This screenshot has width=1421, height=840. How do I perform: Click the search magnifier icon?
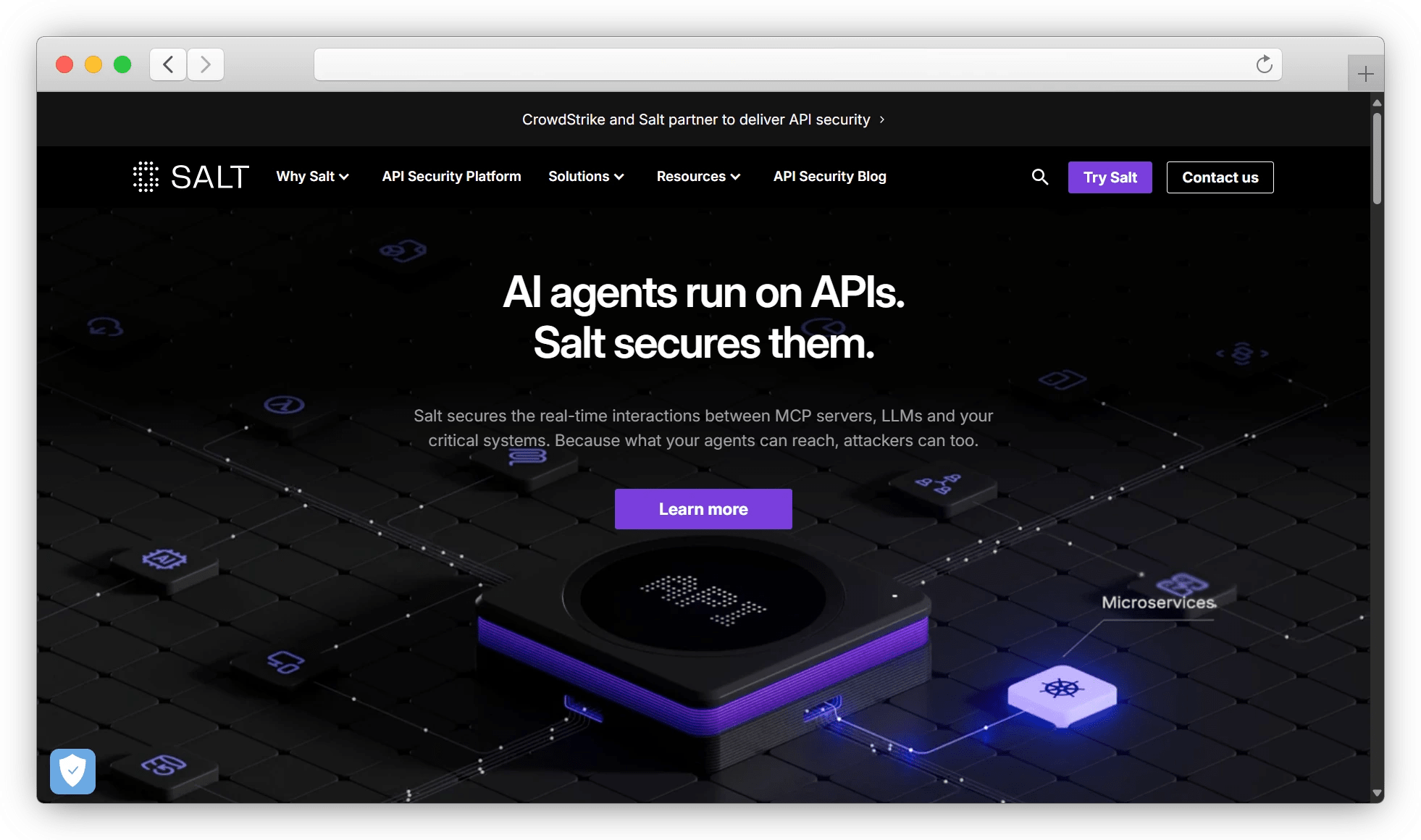click(x=1039, y=177)
